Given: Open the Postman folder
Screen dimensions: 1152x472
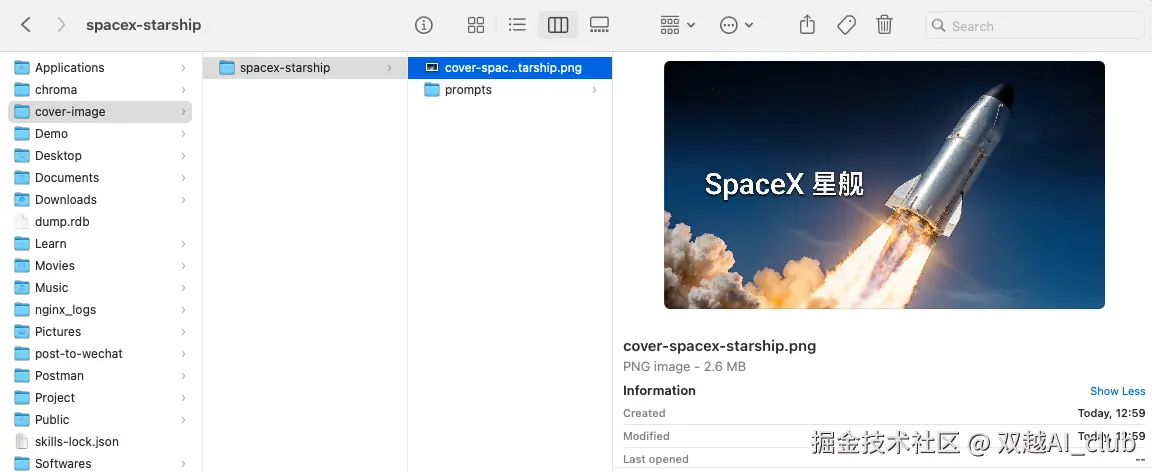Looking at the screenshot, I should (100, 376).
